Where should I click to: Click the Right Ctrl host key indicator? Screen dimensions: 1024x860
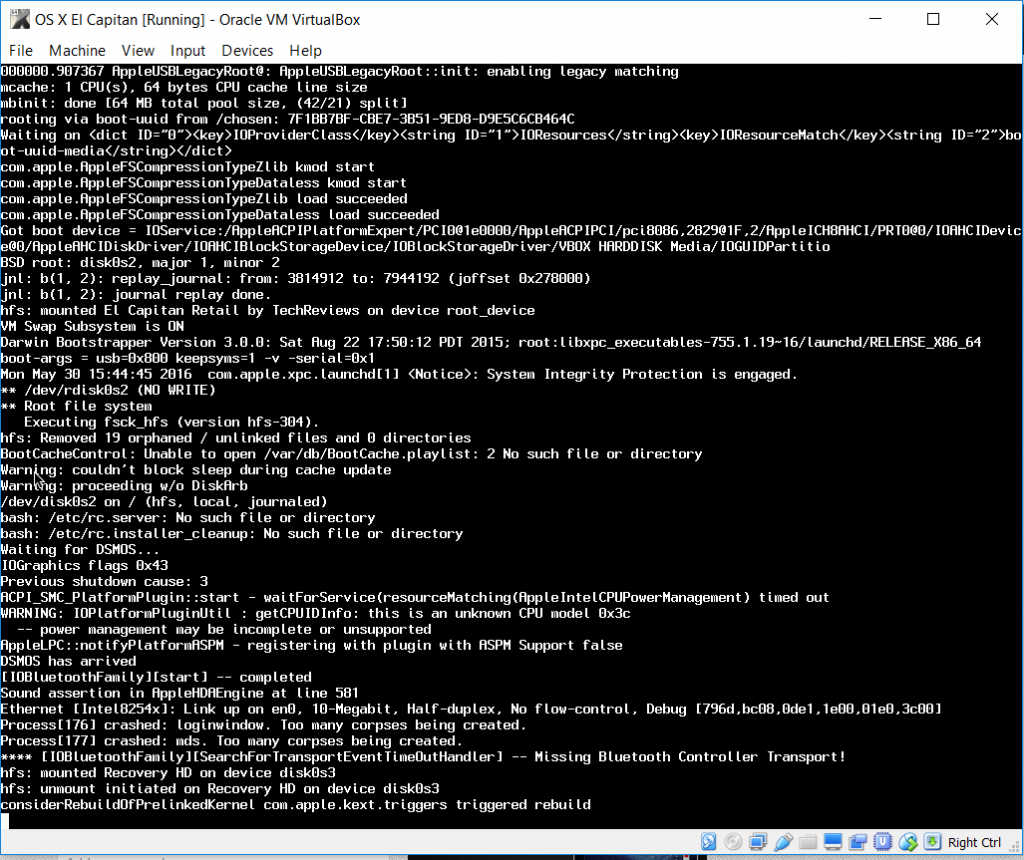point(975,842)
